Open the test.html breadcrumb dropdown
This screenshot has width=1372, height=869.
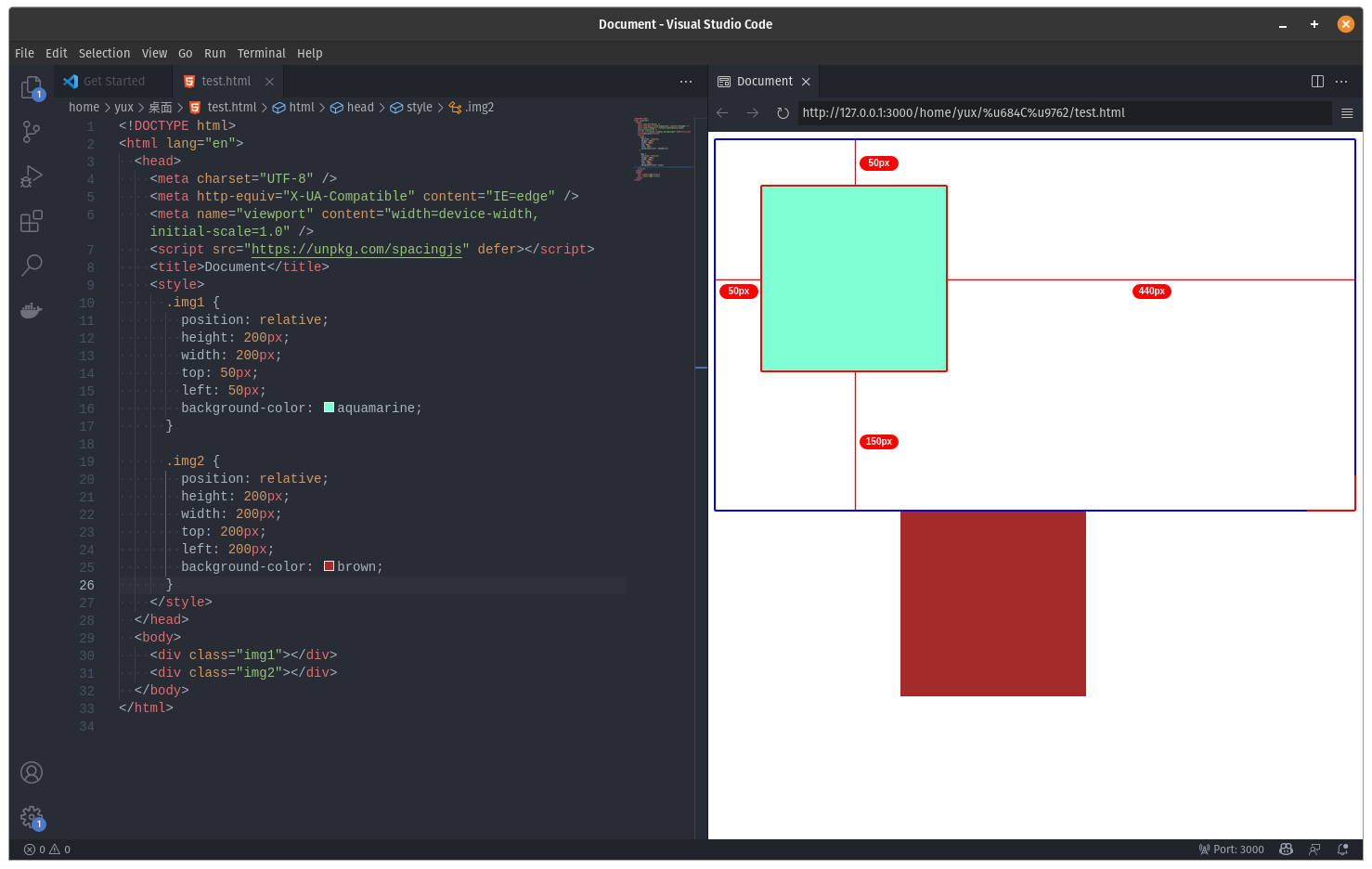[x=224, y=108]
